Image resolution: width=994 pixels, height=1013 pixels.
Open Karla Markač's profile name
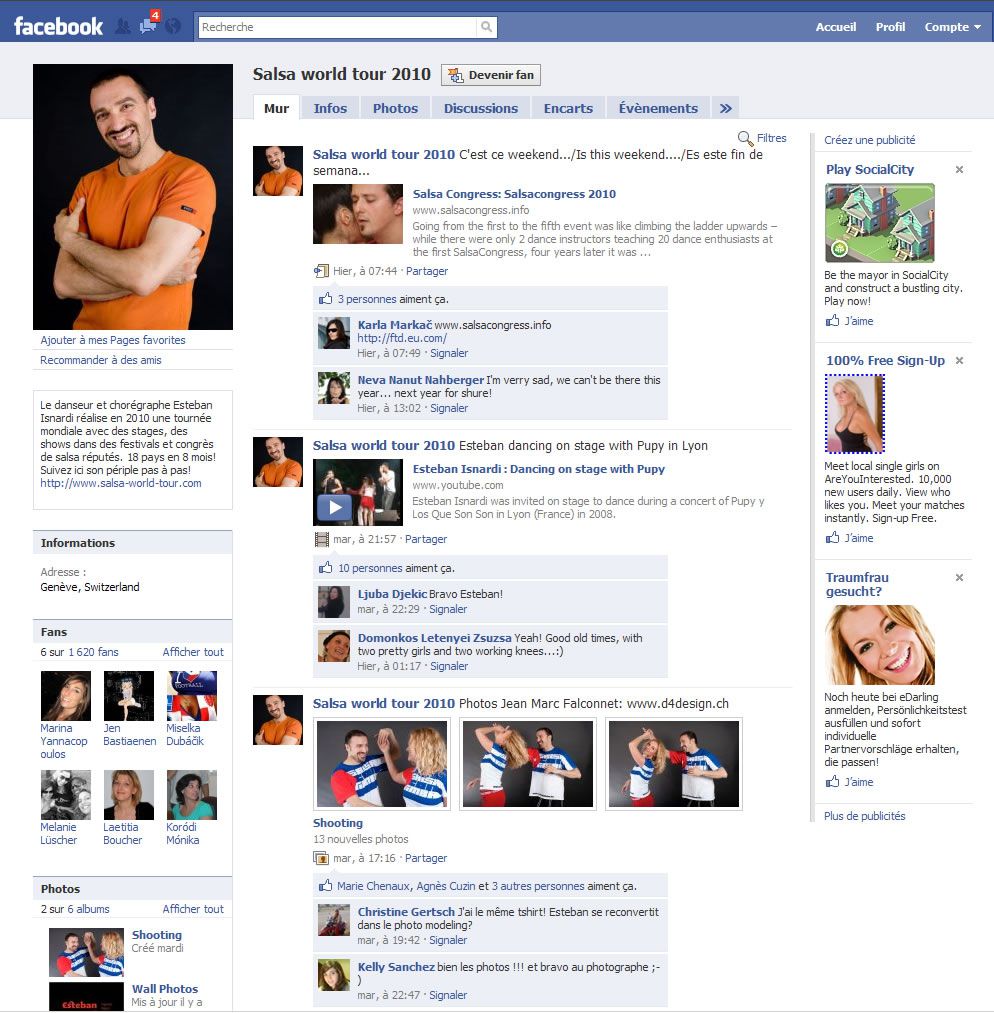(x=395, y=325)
